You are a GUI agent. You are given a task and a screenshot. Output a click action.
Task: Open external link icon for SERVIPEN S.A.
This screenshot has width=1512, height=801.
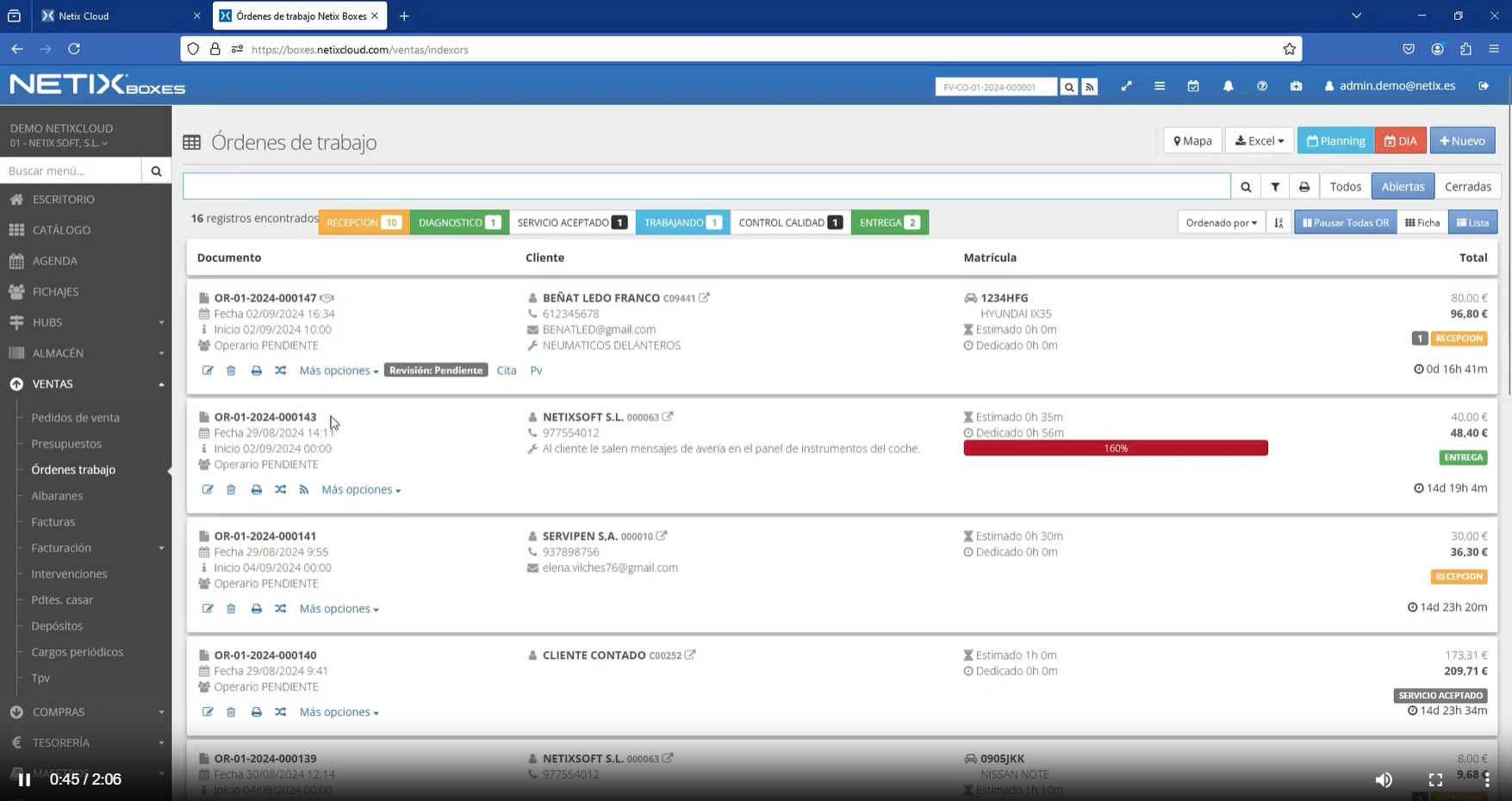[662, 536]
